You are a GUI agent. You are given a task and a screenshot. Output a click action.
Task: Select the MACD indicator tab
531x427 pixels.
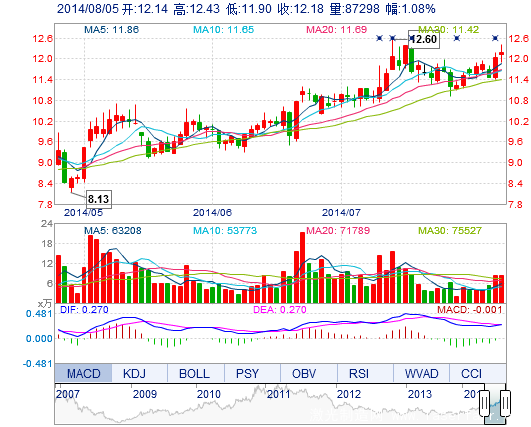point(83,373)
